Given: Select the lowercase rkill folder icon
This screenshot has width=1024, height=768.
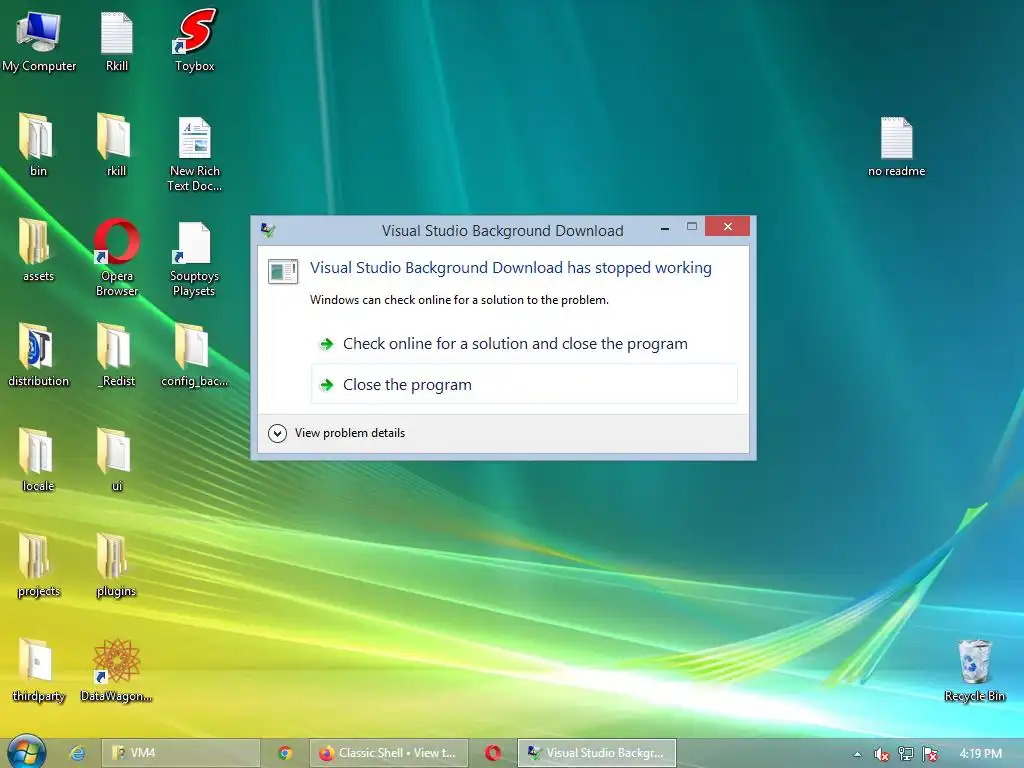Looking at the screenshot, I should 116,145.
